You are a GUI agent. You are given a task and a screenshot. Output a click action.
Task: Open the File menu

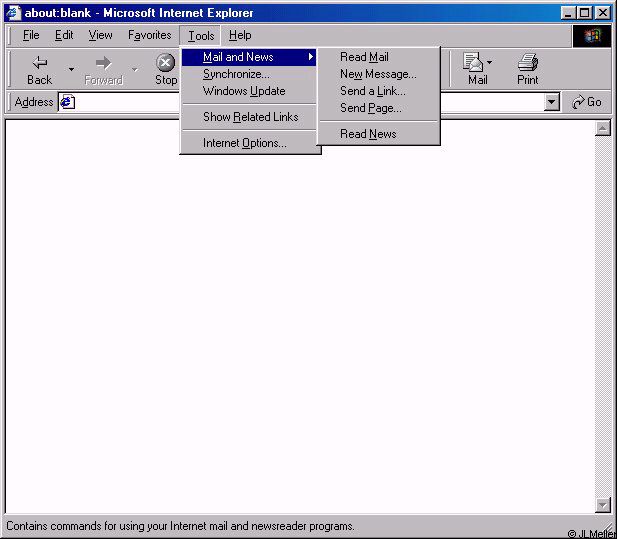[31, 35]
